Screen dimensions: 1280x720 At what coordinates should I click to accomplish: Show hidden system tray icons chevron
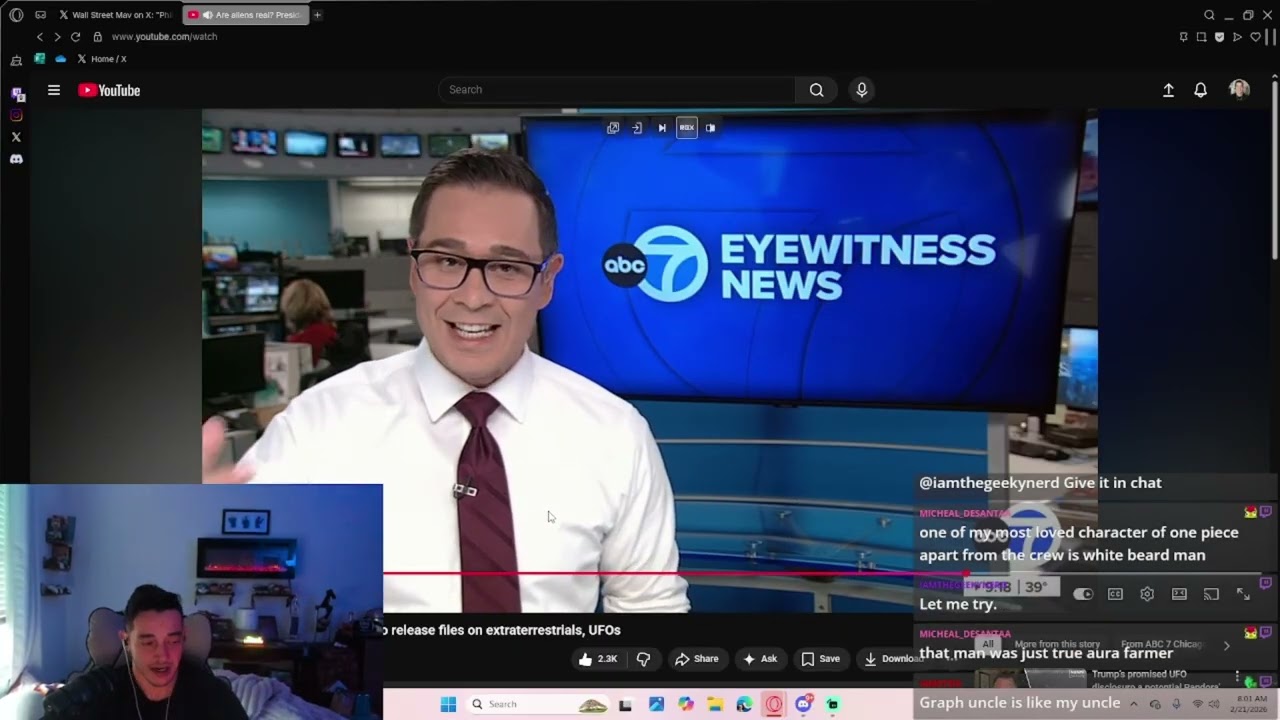[1133, 704]
